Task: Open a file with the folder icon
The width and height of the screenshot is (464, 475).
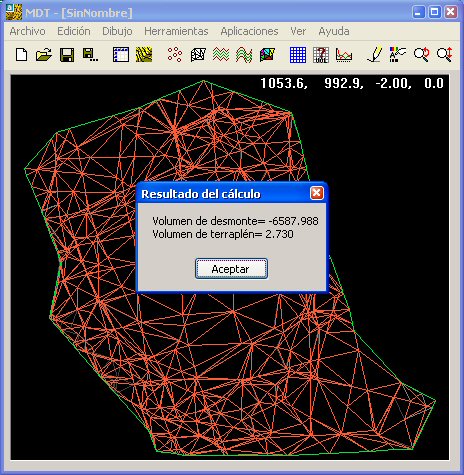Action: coord(44,55)
